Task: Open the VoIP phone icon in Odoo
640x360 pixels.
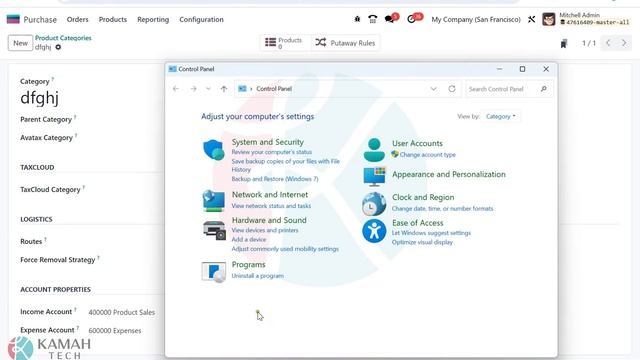Action: (x=373, y=19)
